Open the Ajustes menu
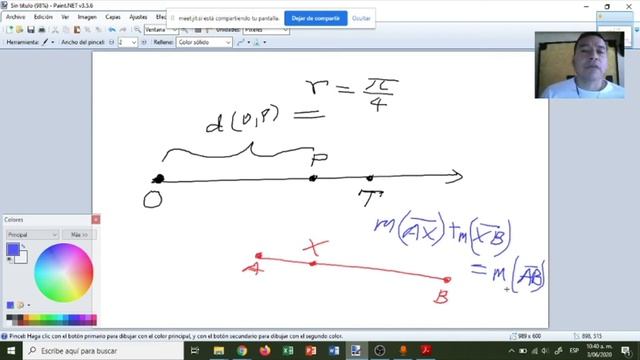Image resolution: width=640 pixels, height=360 pixels. click(138, 17)
